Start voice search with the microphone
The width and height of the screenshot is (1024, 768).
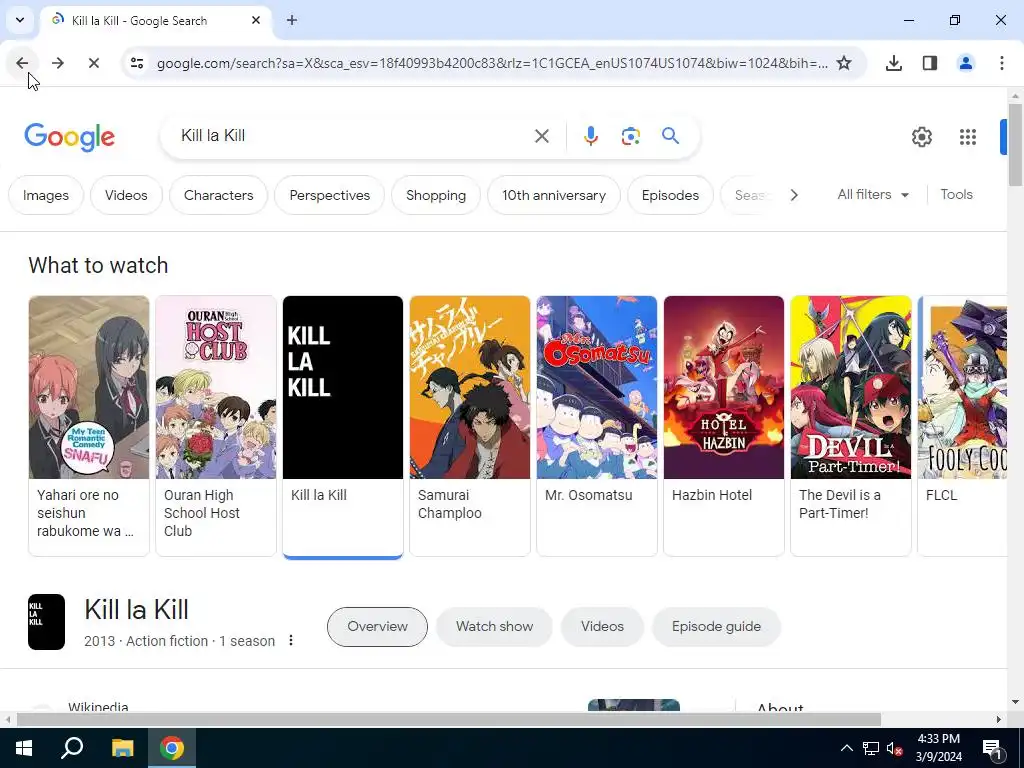pyautogui.click(x=590, y=136)
